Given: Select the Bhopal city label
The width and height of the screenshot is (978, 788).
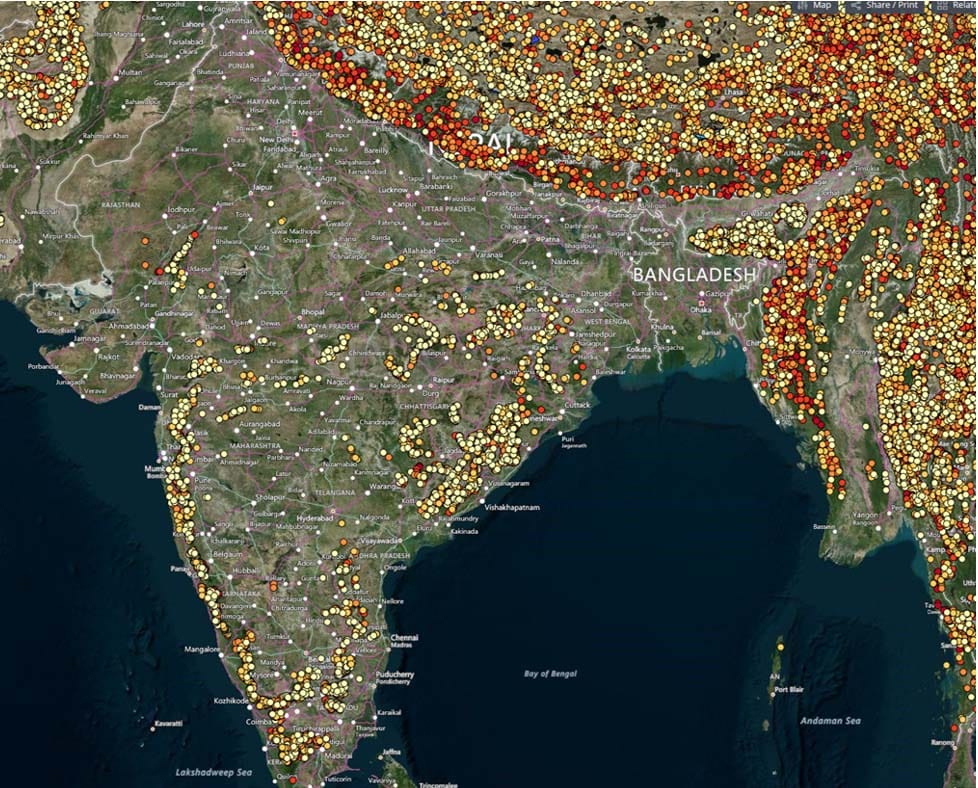Looking at the screenshot, I should 313,312.
